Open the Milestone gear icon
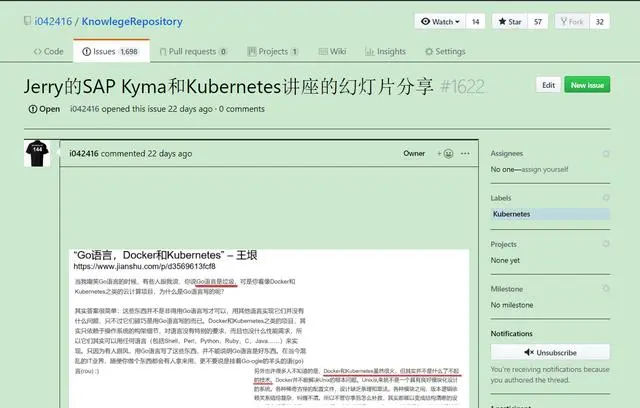The image size is (640, 408). (606, 288)
